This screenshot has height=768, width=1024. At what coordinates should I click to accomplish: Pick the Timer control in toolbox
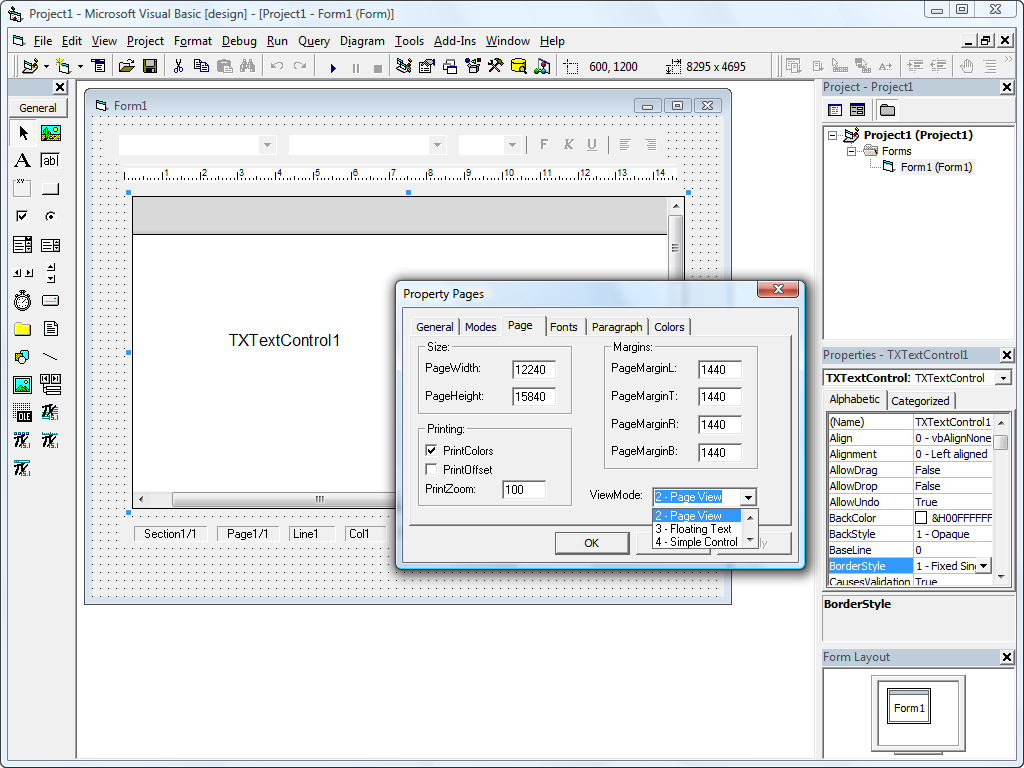(x=22, y=300)
